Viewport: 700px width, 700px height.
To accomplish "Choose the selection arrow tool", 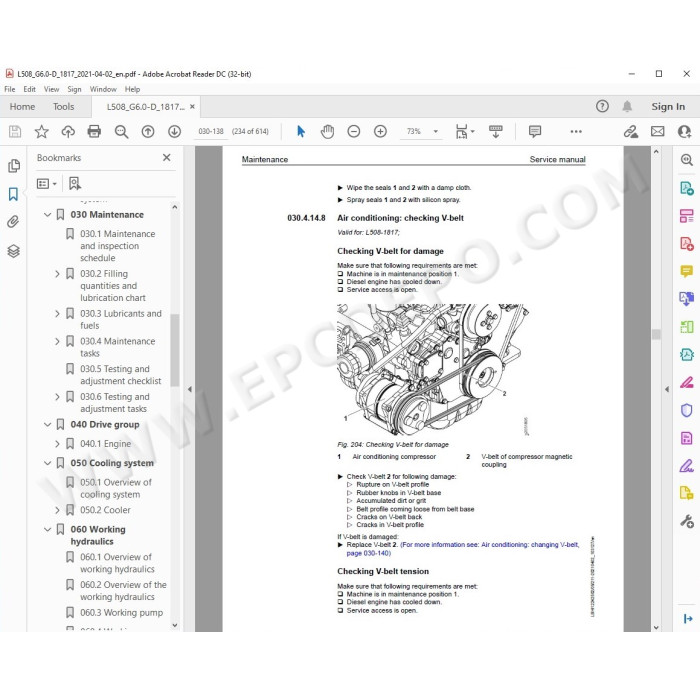I will tap(301, 131).
